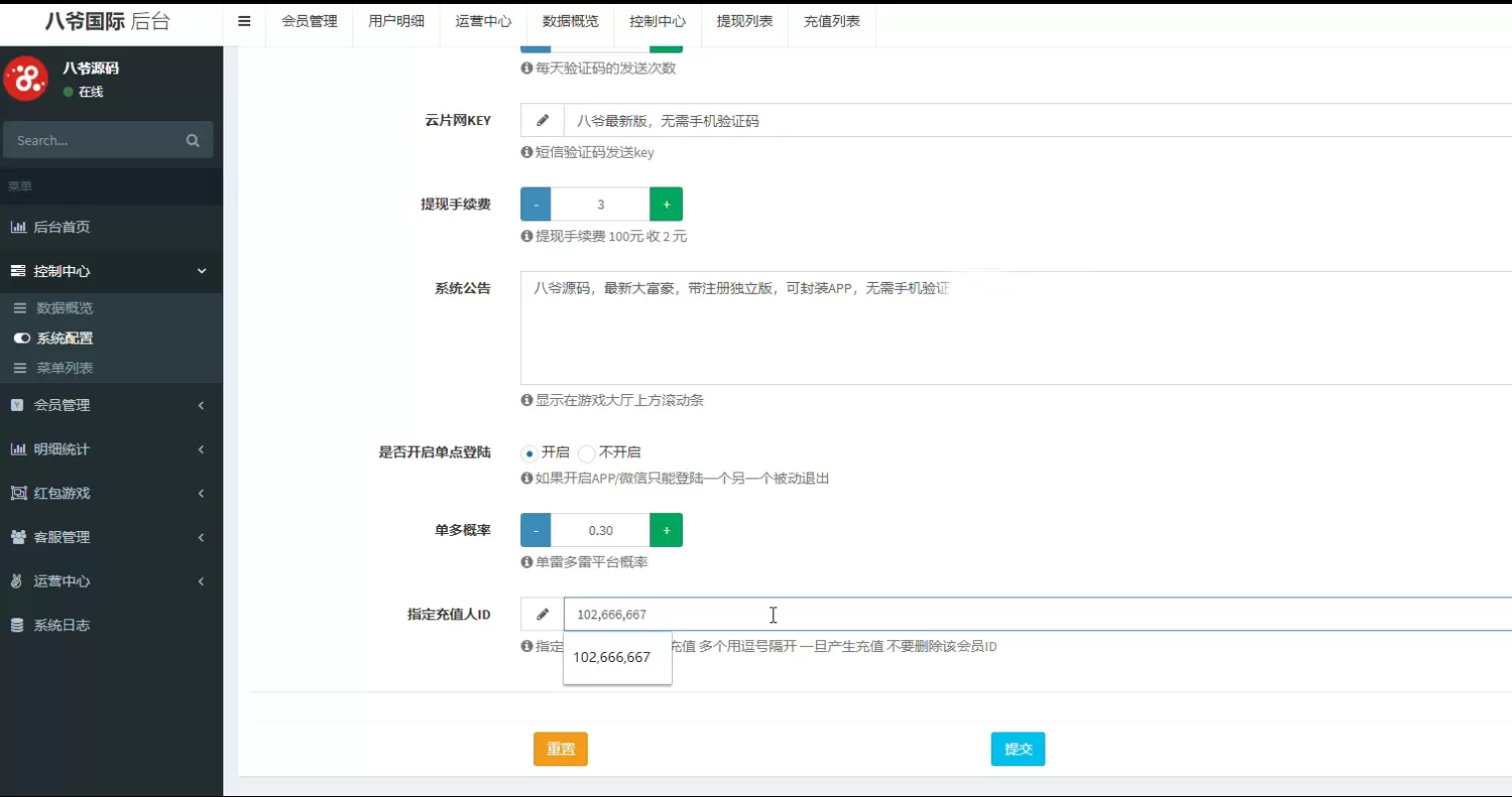The width and height of the screenshot is (1512, 797).
Task: Select the 不开启 radio button
Action: tap(587, 452)
